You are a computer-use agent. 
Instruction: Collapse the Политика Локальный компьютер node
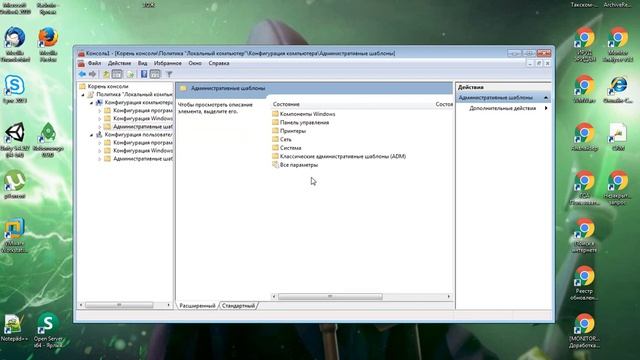click(x=83, y=94)
